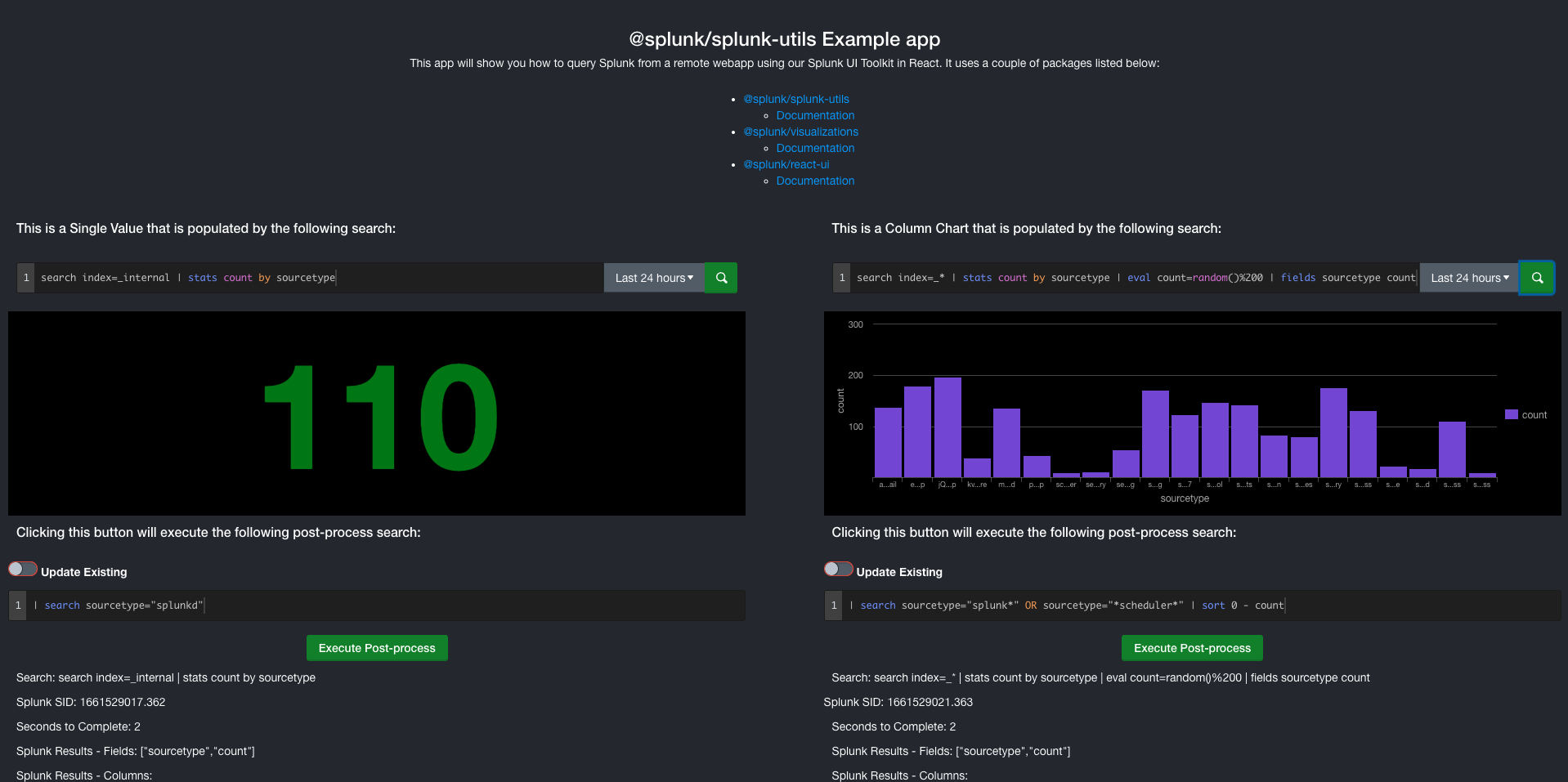Screen dimensions: 1568x782
Task: Run the Column Chart search with magnifier button
Action: point(1537,278)
